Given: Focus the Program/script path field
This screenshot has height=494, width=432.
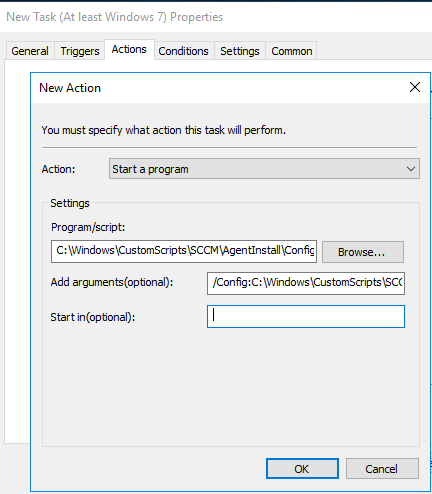Looking at the screenshot, I should 184,251.
